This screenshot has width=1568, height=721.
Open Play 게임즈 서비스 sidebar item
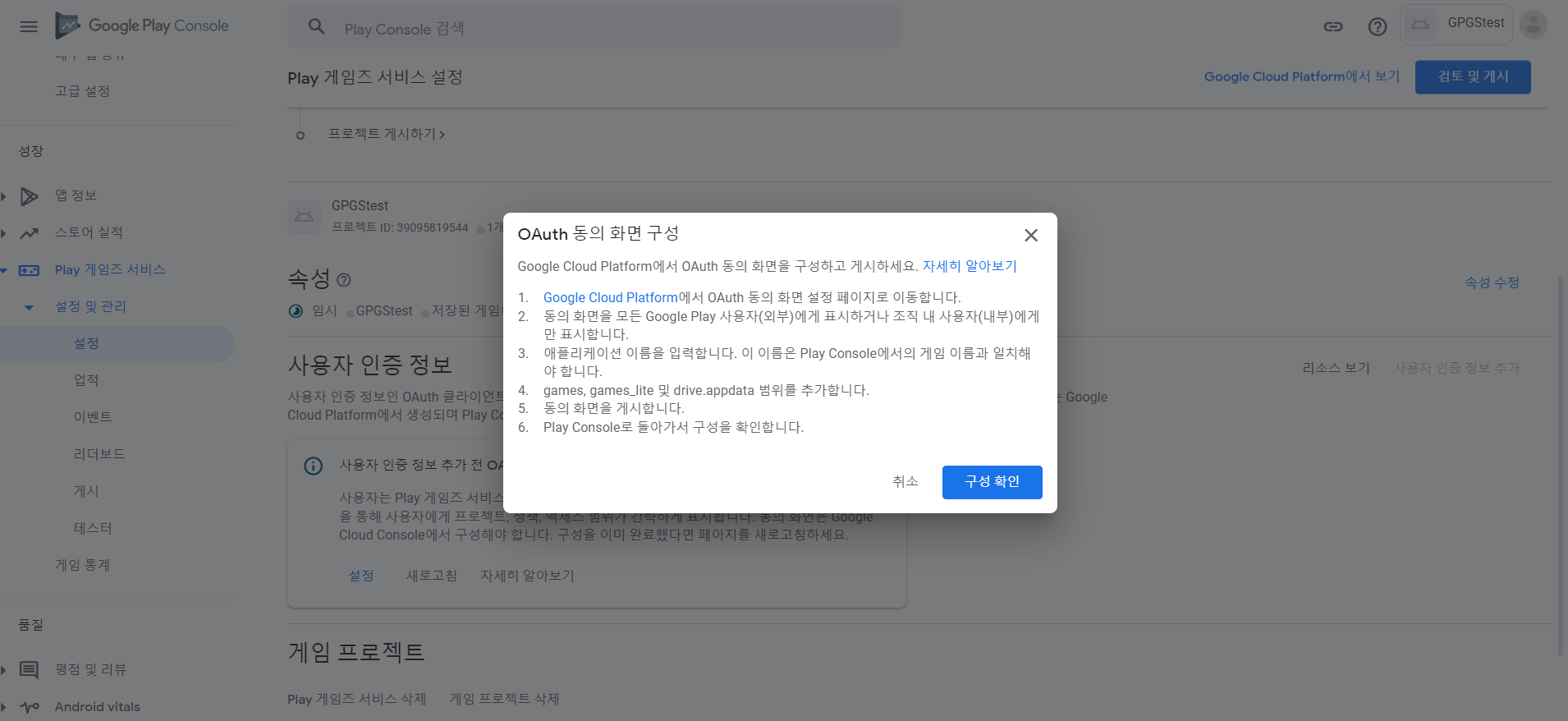(110, 269)
